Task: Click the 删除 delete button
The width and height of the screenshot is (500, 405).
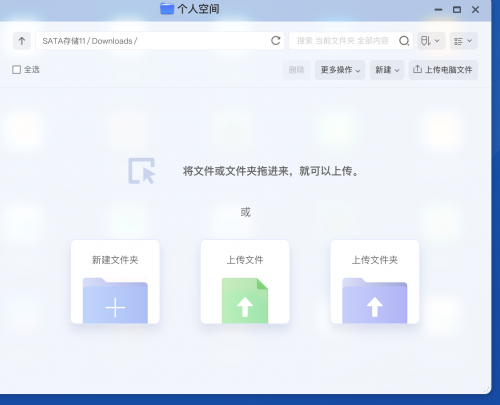Action: pyautogui.click(x=296, y=70)
